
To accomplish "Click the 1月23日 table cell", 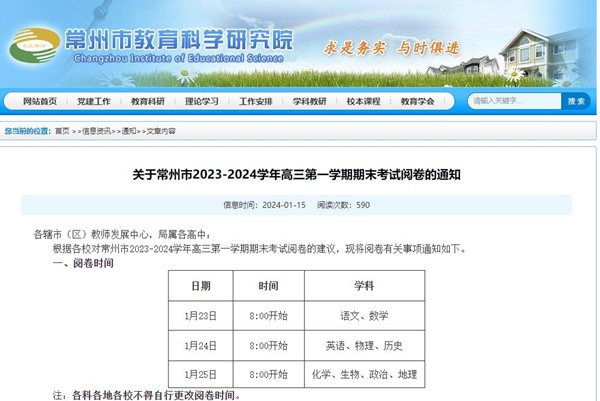I will [201, 316].
